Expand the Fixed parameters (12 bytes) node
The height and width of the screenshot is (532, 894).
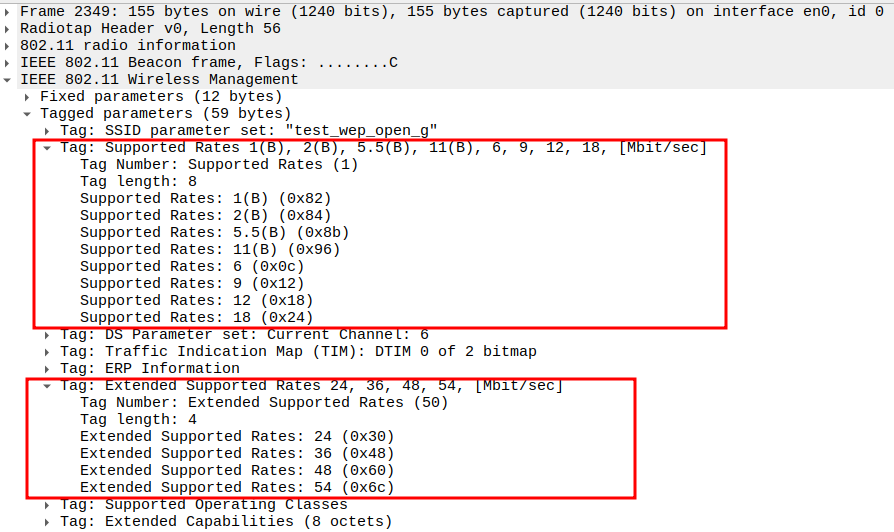pyautogui.click(x=28, y=96)
